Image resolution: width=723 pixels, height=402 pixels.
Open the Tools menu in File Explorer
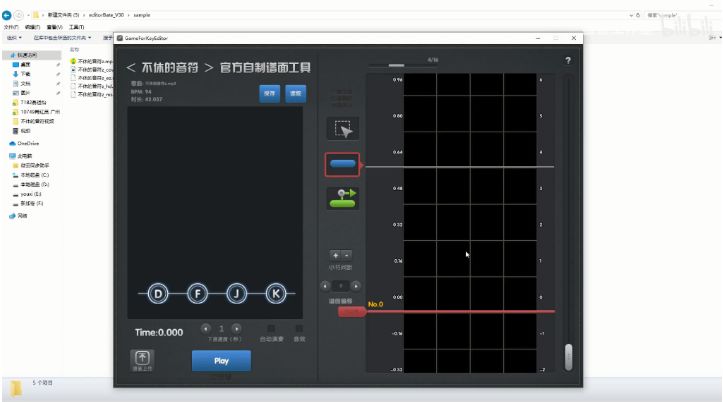pyautogui.click(x=77, y=27)
